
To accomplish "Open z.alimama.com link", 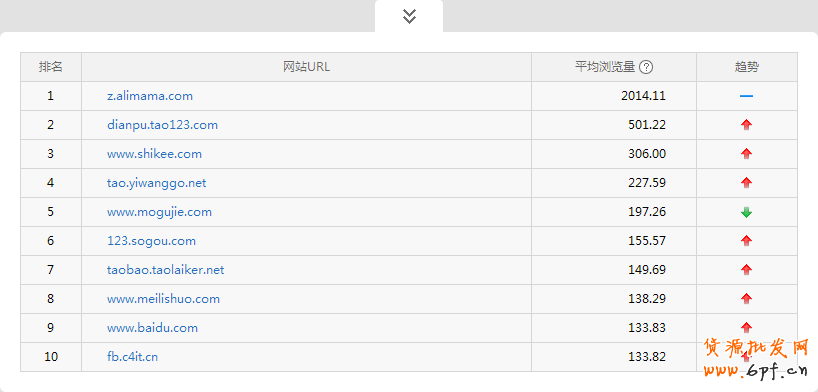I will (150, 96).
